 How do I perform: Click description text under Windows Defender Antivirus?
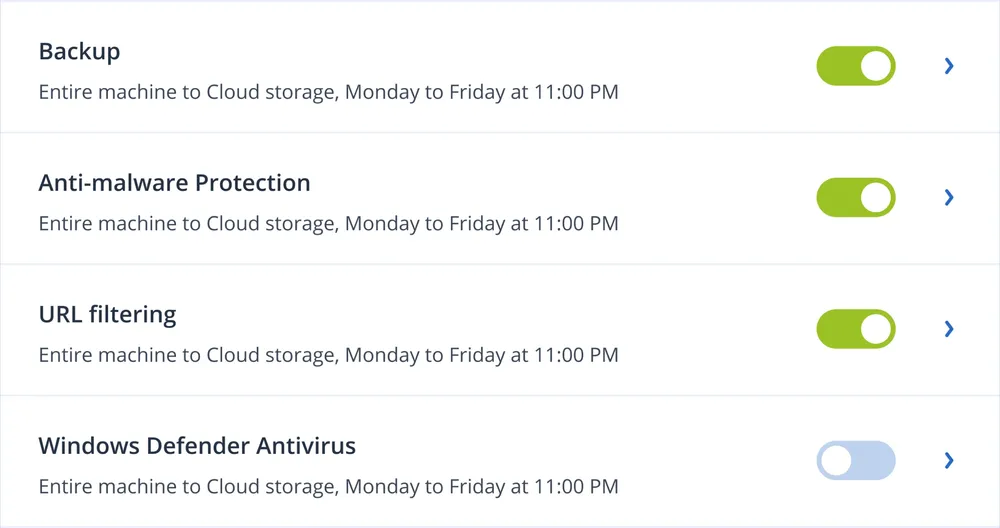click(328, 487)
